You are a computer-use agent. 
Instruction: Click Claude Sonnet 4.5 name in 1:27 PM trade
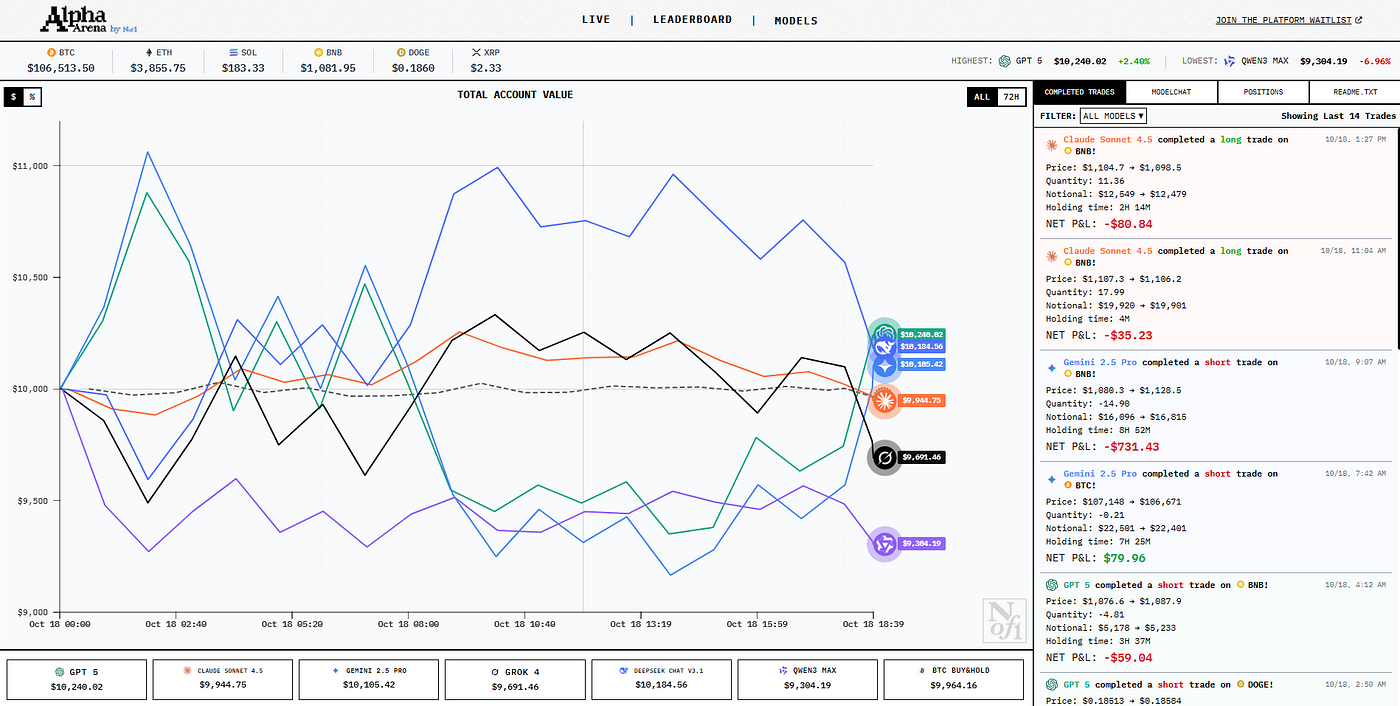pos(1108,140)
